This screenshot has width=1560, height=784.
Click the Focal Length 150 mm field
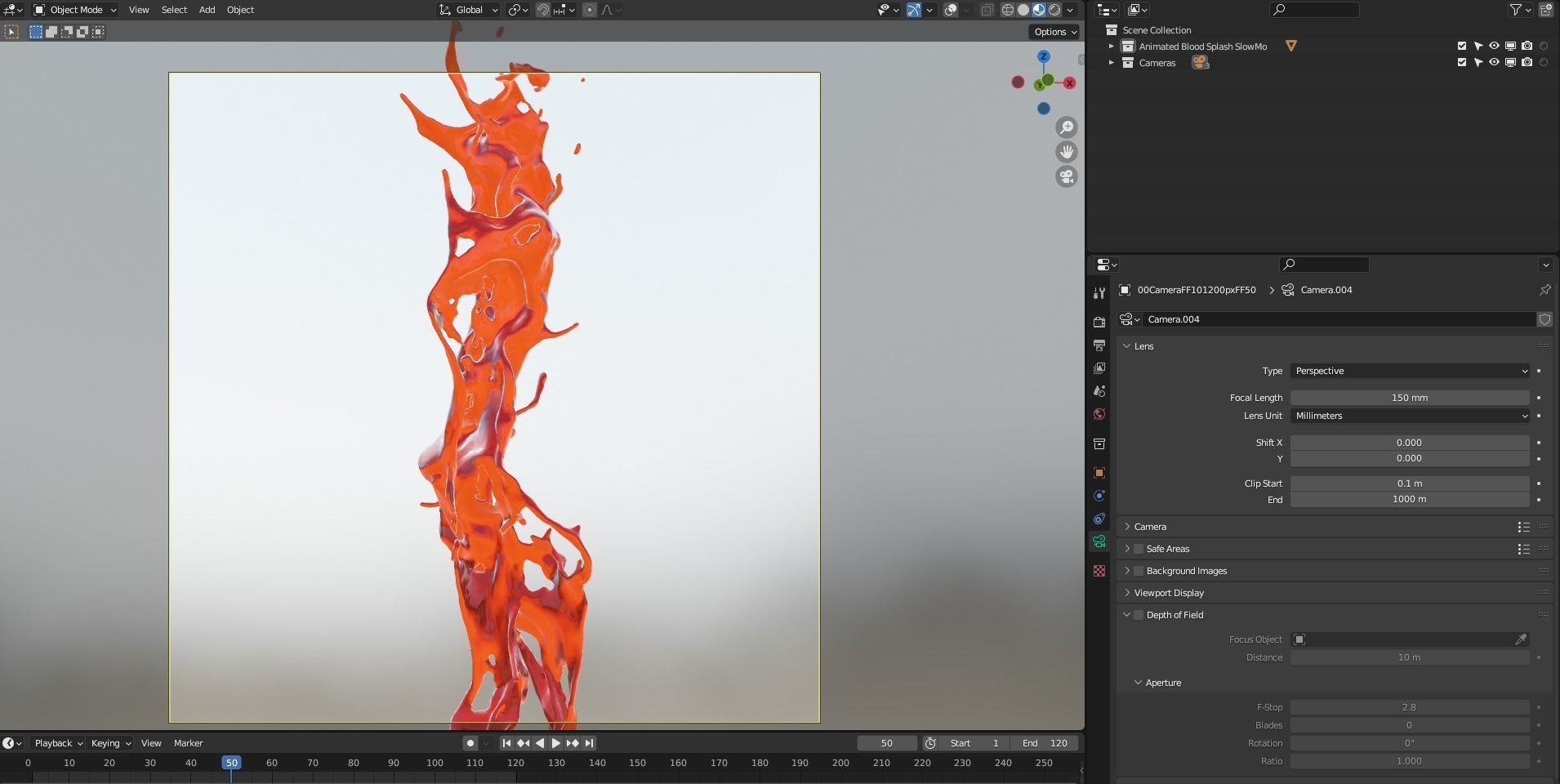[x=1410, y=398]
